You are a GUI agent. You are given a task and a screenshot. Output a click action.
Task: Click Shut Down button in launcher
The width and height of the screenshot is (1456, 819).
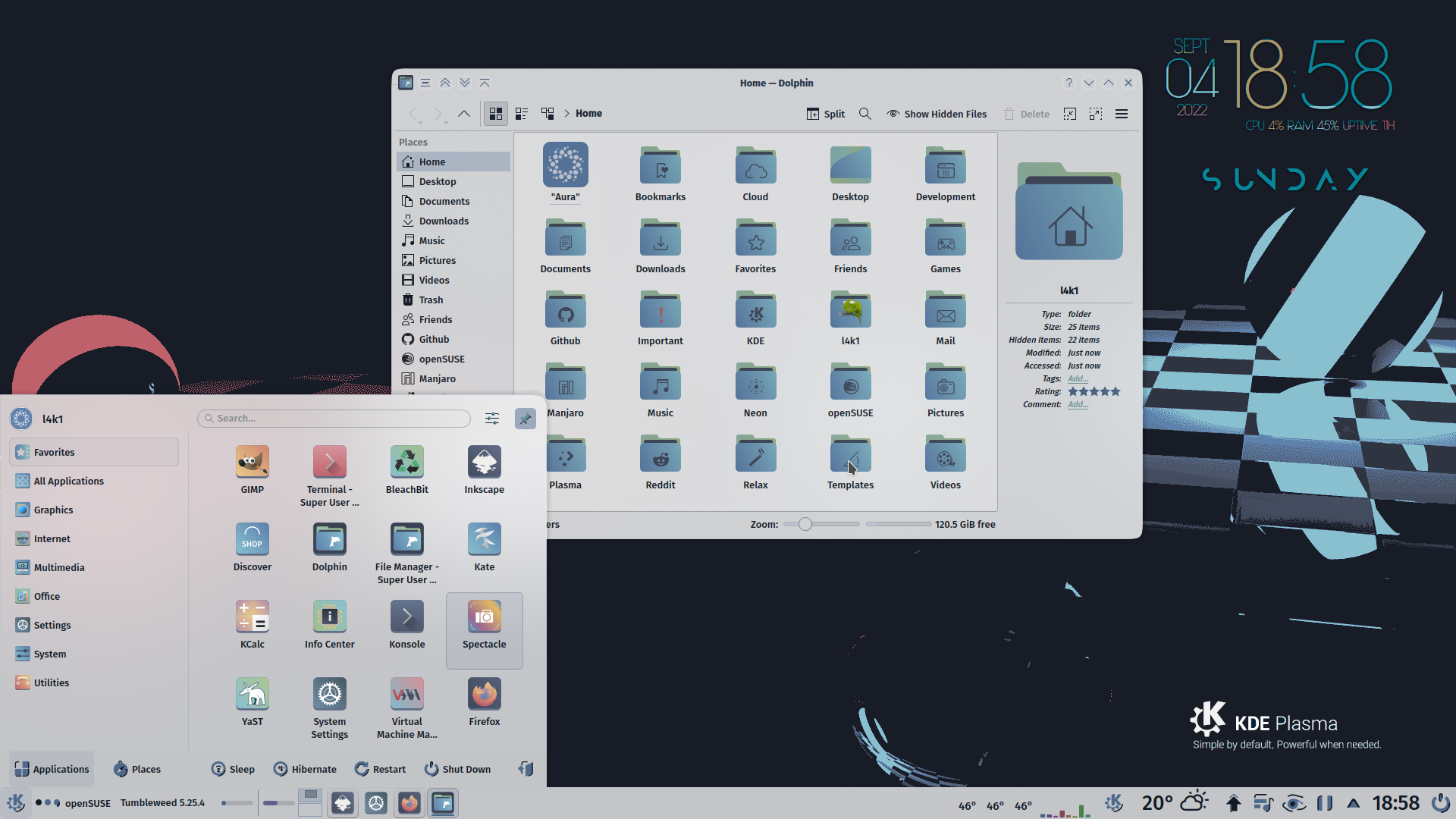458,769
